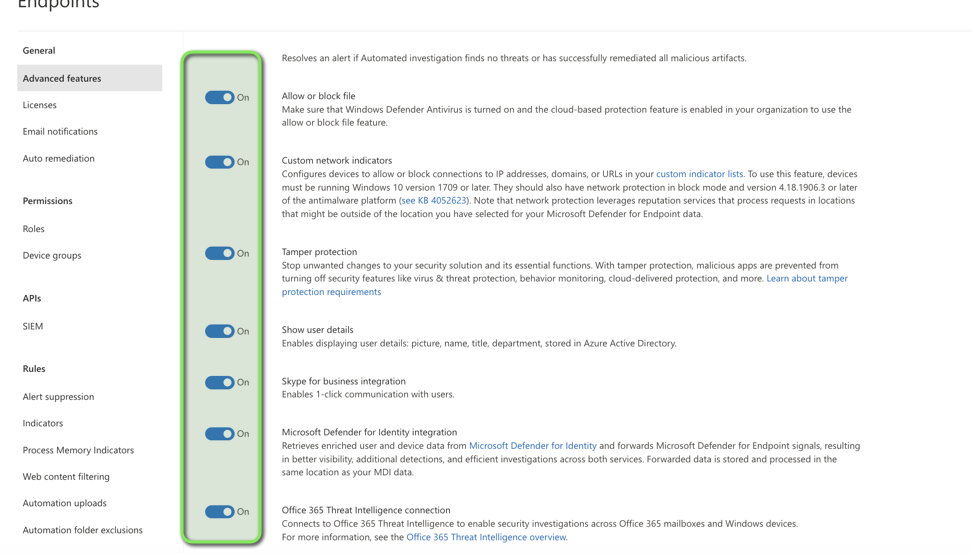The width and height of the screenshot is (972, 553).
Task: Open Office 365 Threat Intelligence overview link
Action: click(x=486, y=537)
